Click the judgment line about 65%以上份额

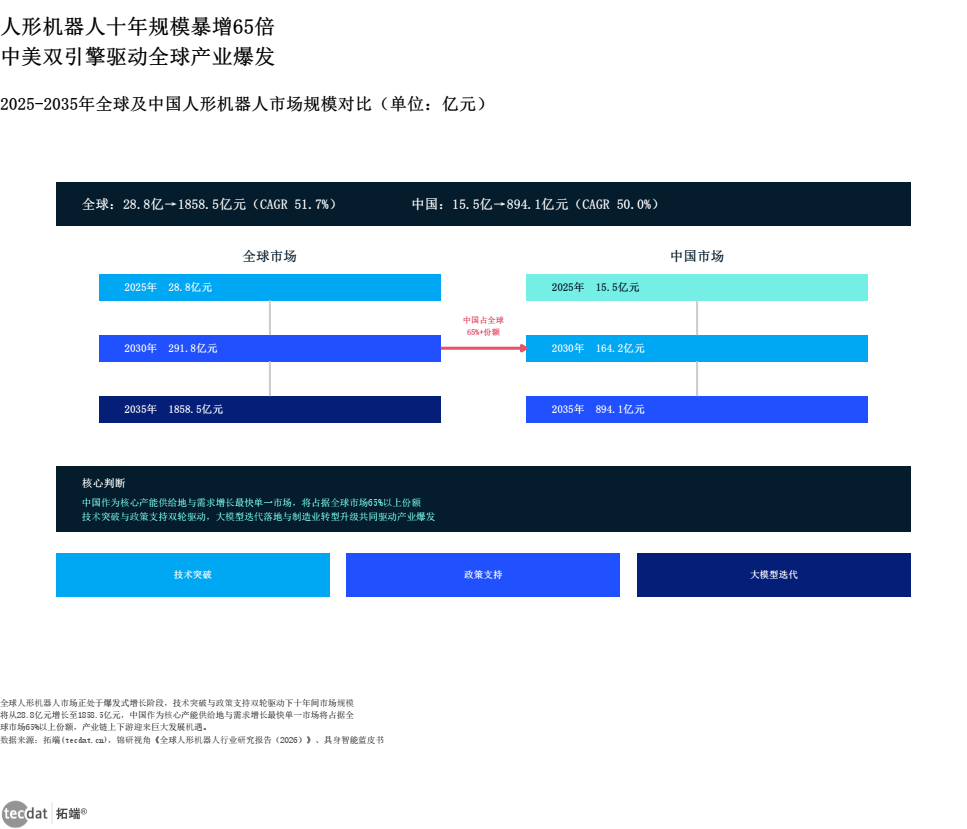252,503
